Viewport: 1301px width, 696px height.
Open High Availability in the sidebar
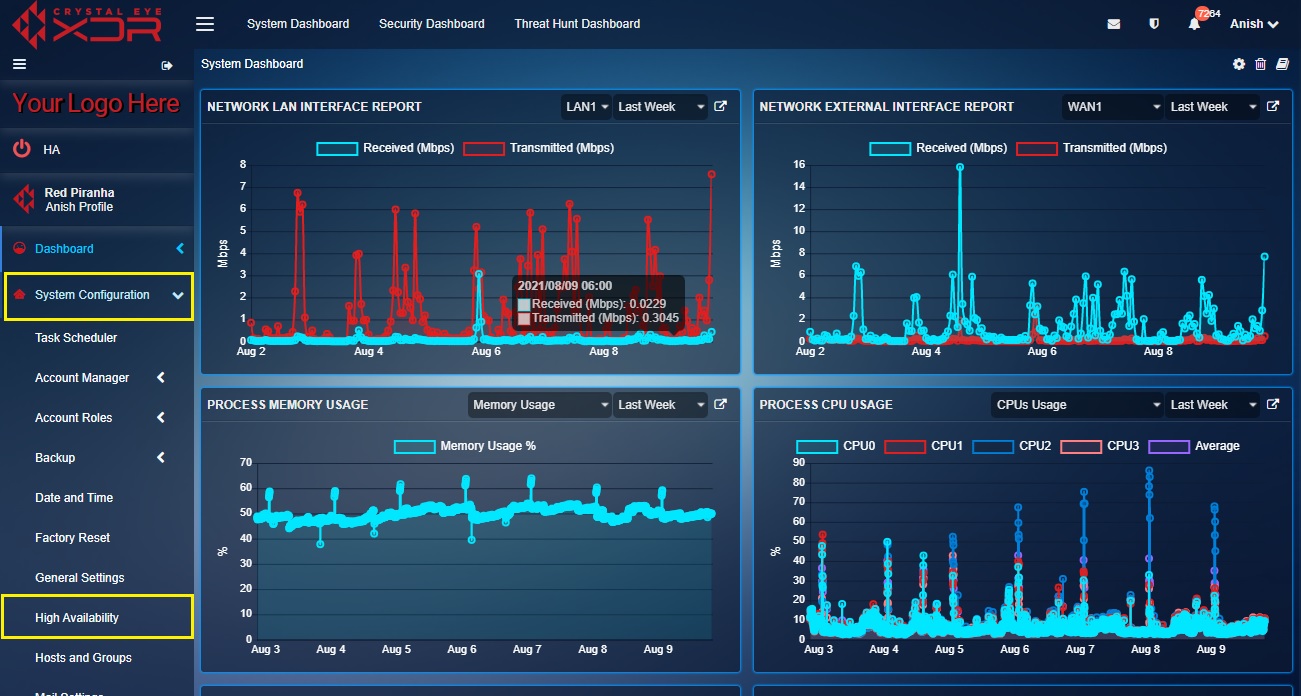(x=77, y=618)
